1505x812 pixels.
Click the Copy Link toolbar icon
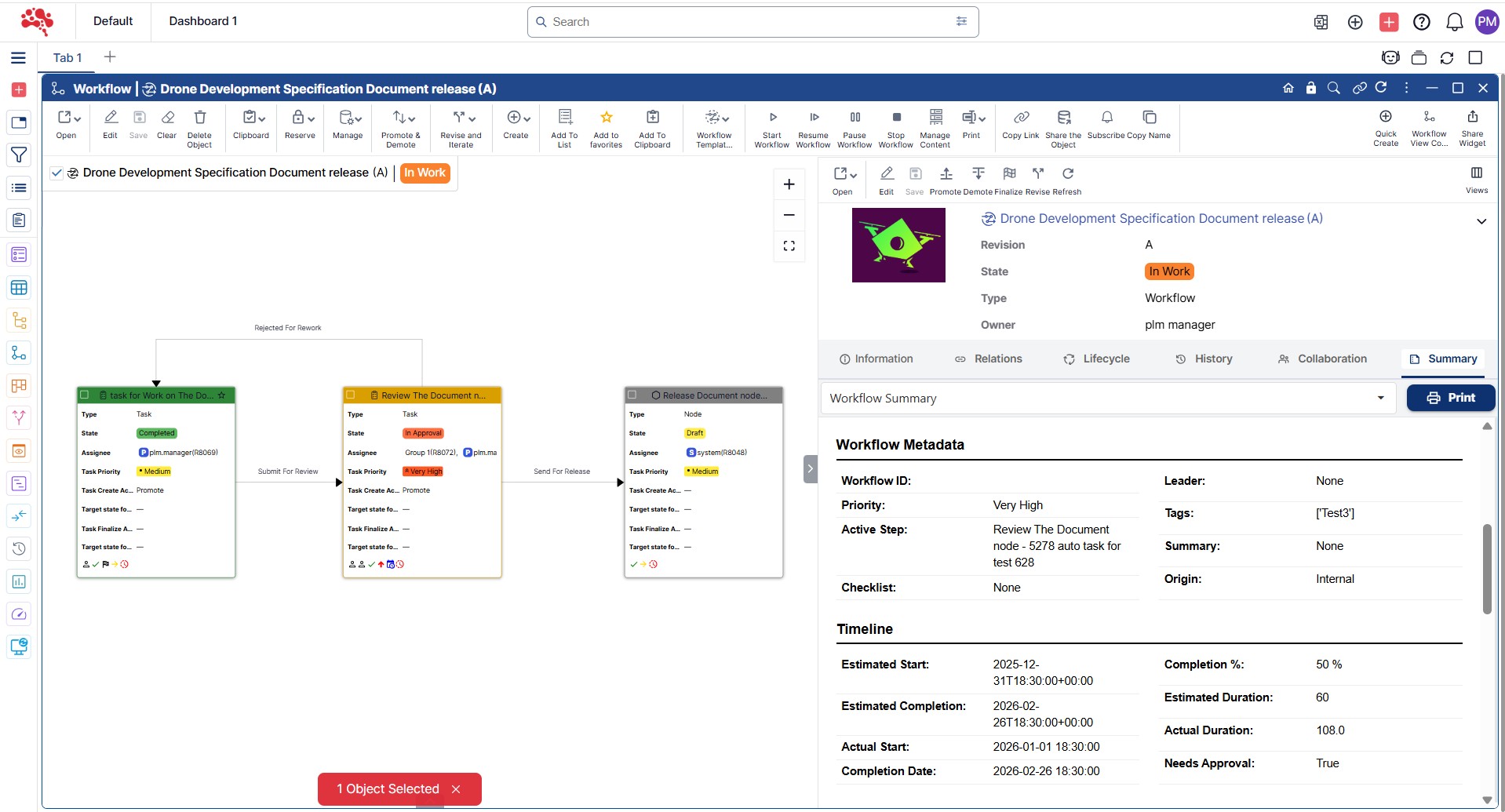point(1020,118)
